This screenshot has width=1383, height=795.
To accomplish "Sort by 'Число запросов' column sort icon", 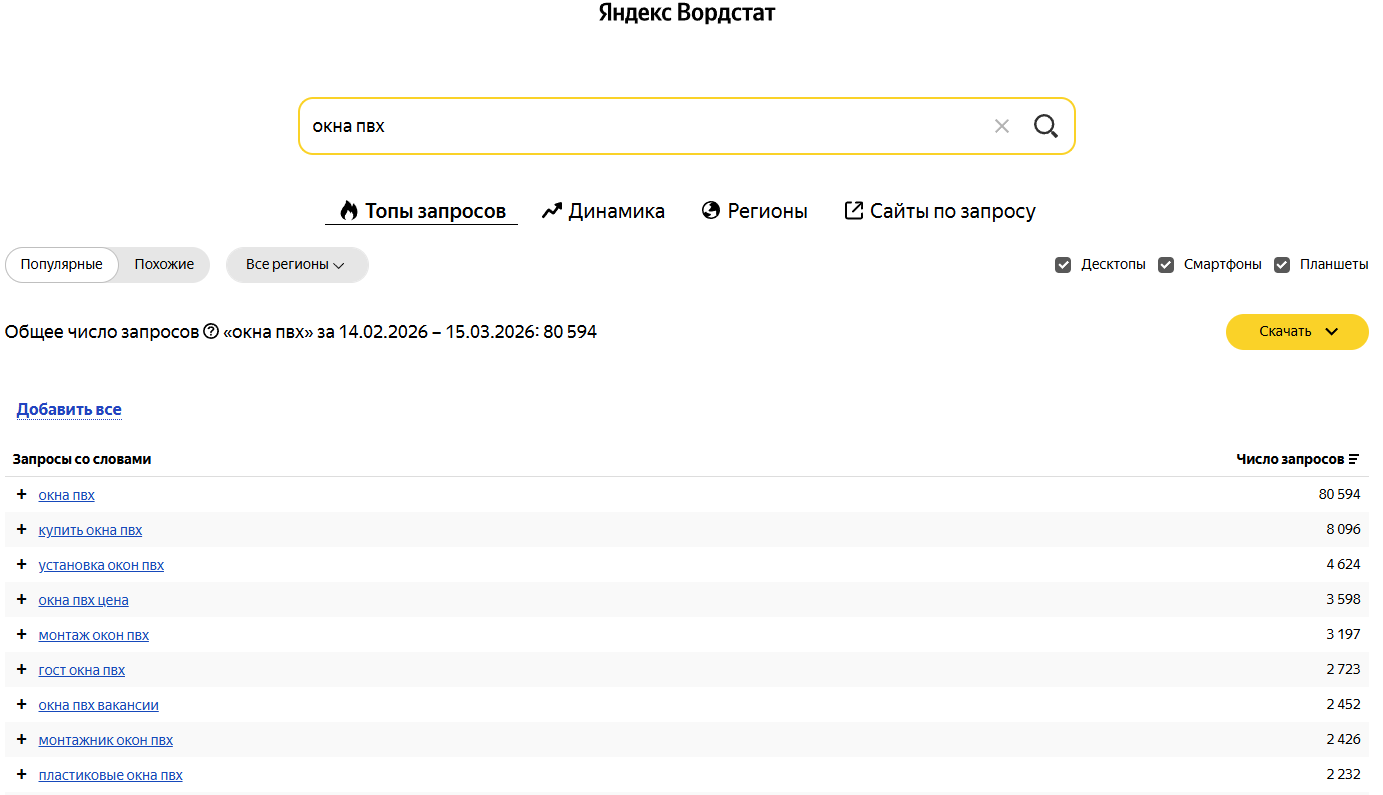I will point(1354,459).
